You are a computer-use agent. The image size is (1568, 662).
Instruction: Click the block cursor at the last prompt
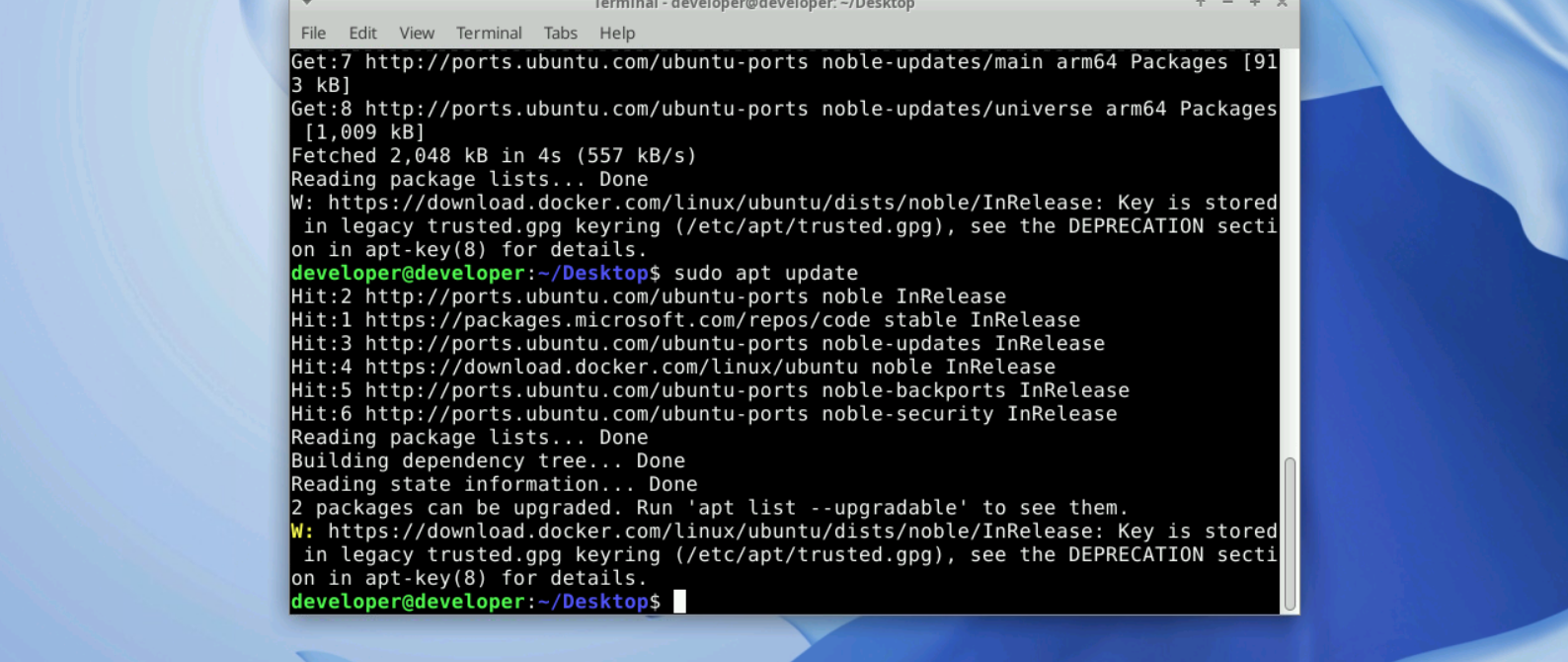coord(679,601)
